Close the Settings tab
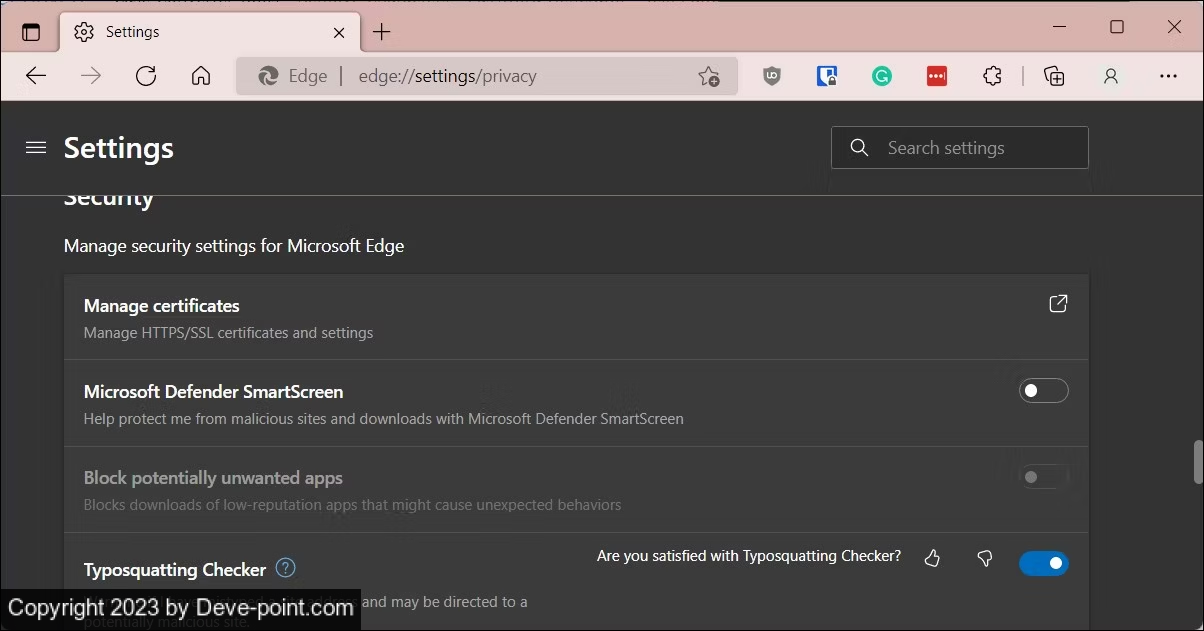 point(339,32)
